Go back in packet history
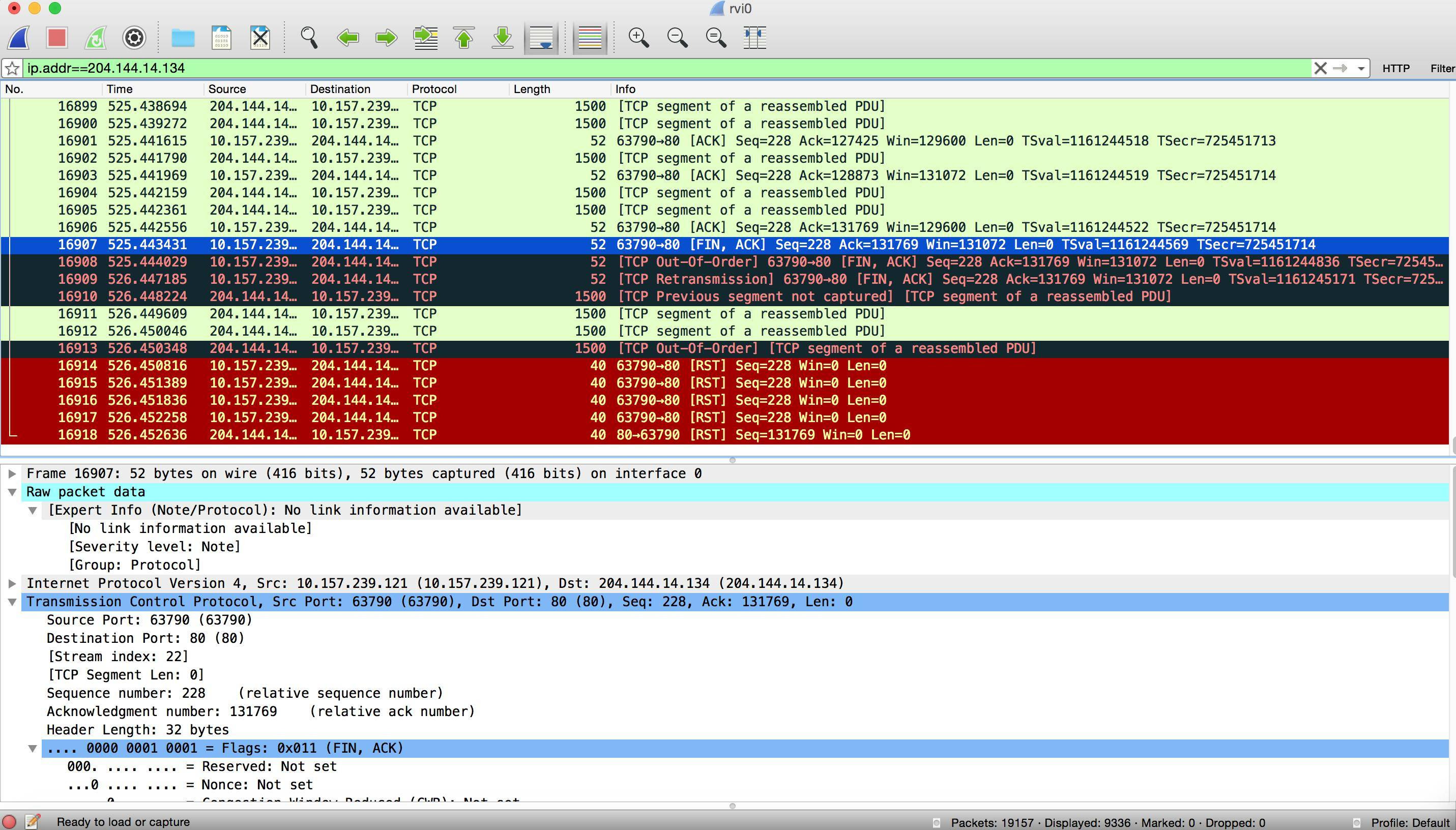The width and height of the screenshot is (1456, 830). click(348, 38)
